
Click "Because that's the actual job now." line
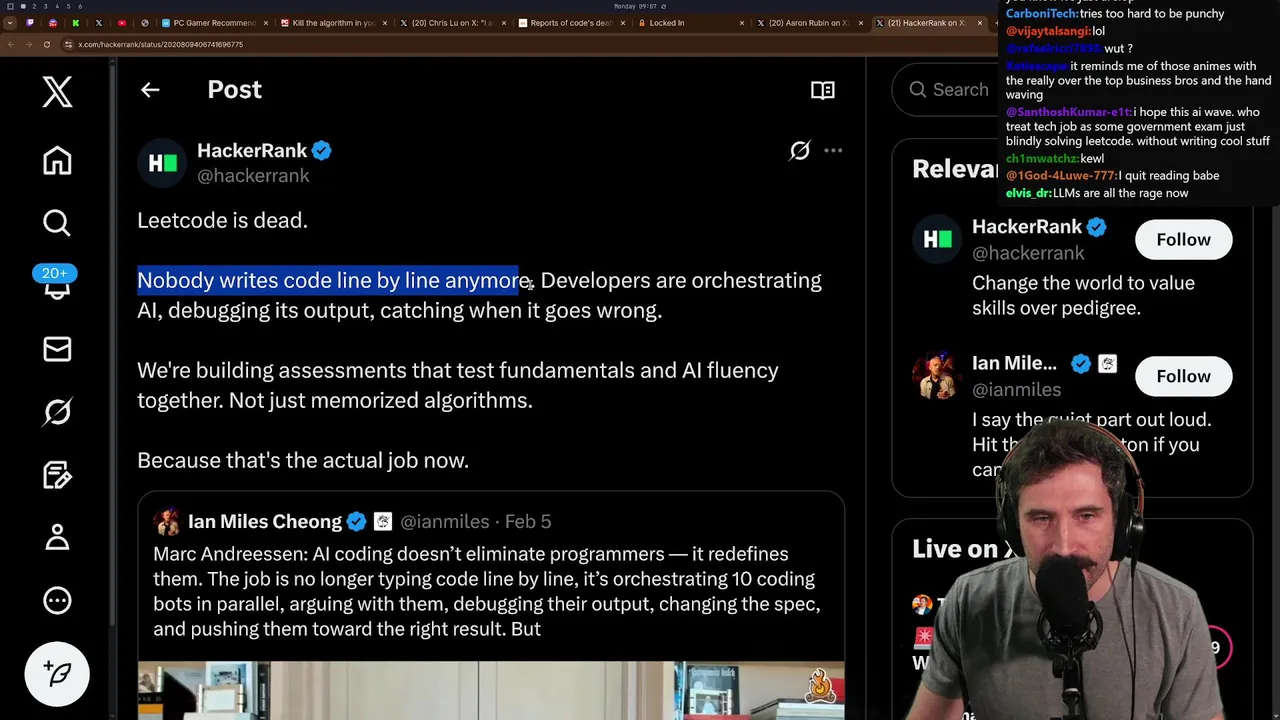click(303, 460)
